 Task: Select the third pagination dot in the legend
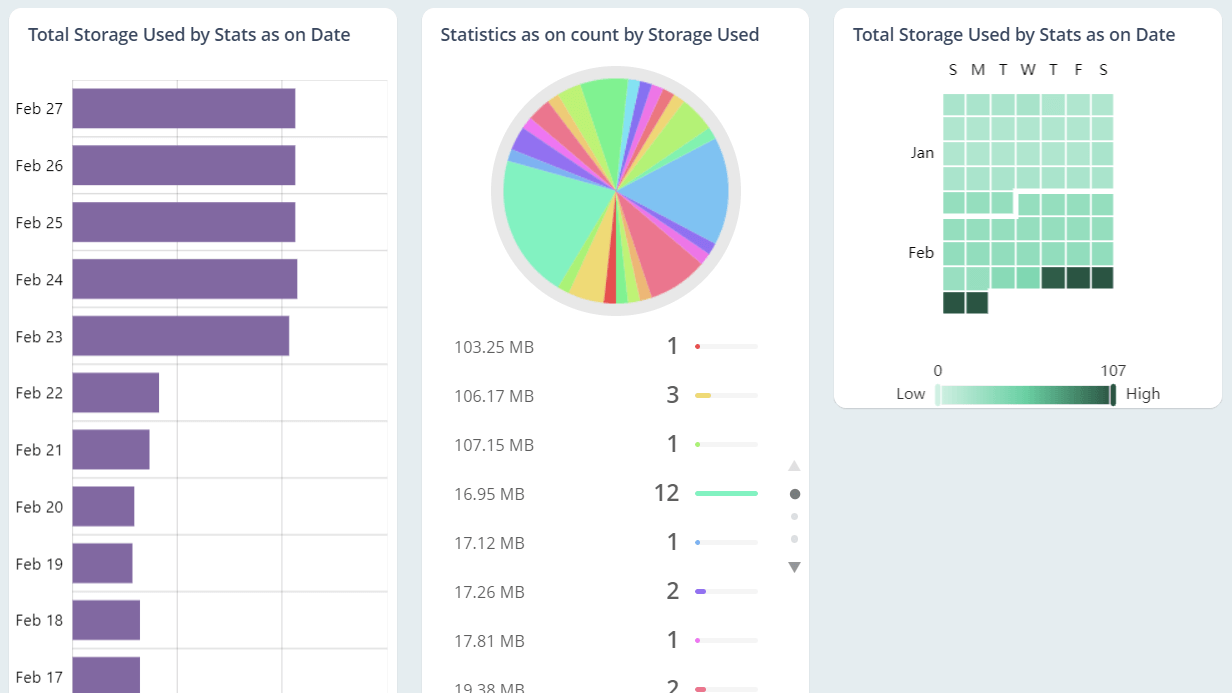(793, 538)
